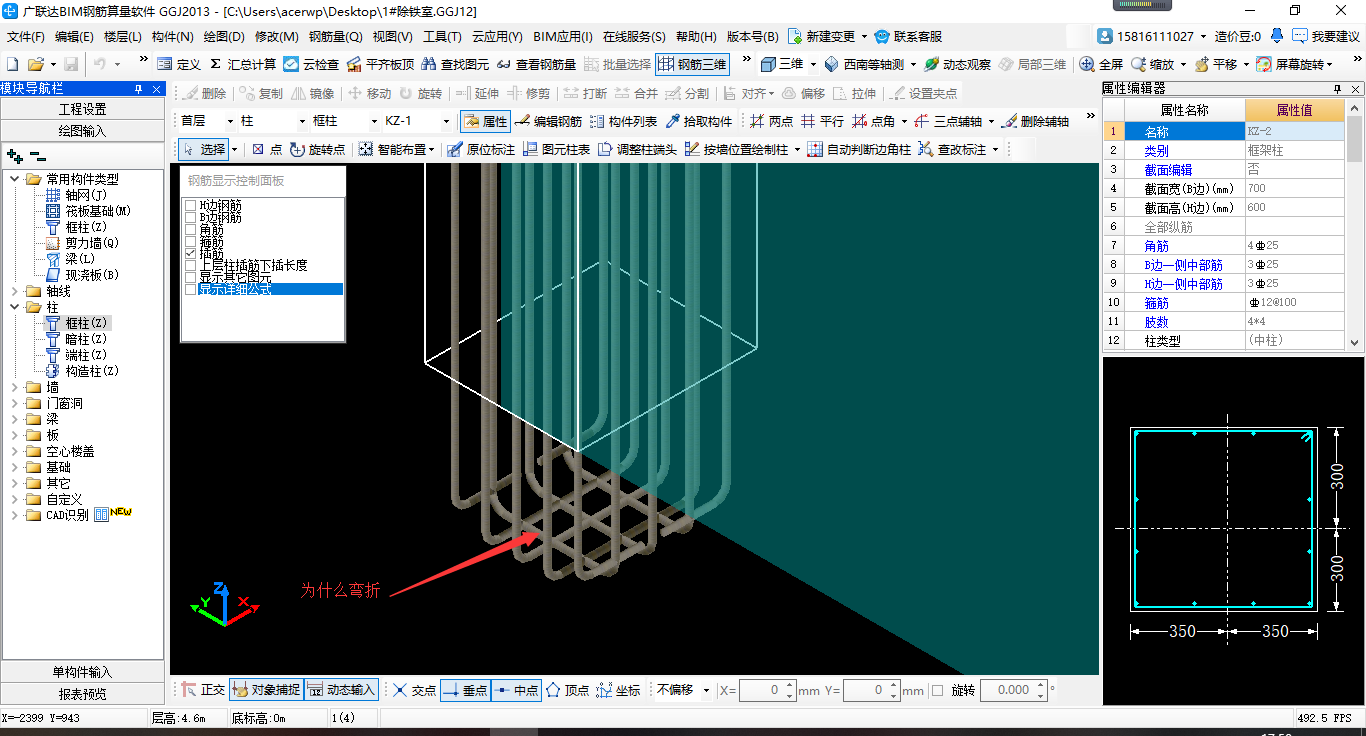
Task: Open the 框柱 subtype dropdown
Action: (x=374, y=121)
